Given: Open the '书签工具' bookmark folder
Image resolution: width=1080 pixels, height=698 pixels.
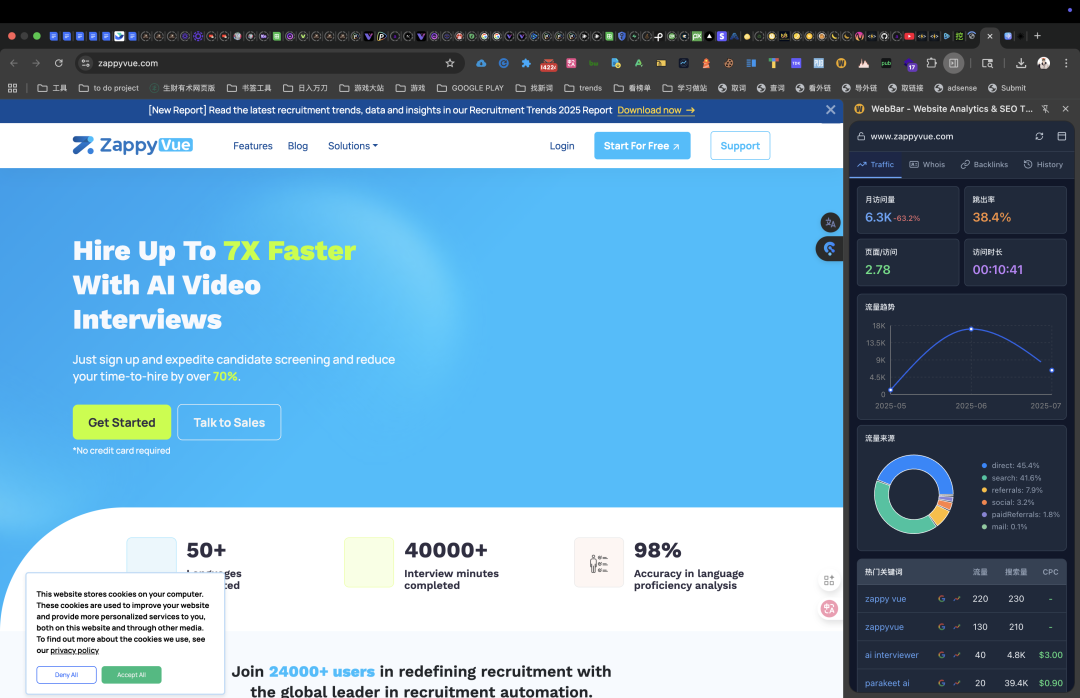Looking at the screenshot, I should (249, 88).
